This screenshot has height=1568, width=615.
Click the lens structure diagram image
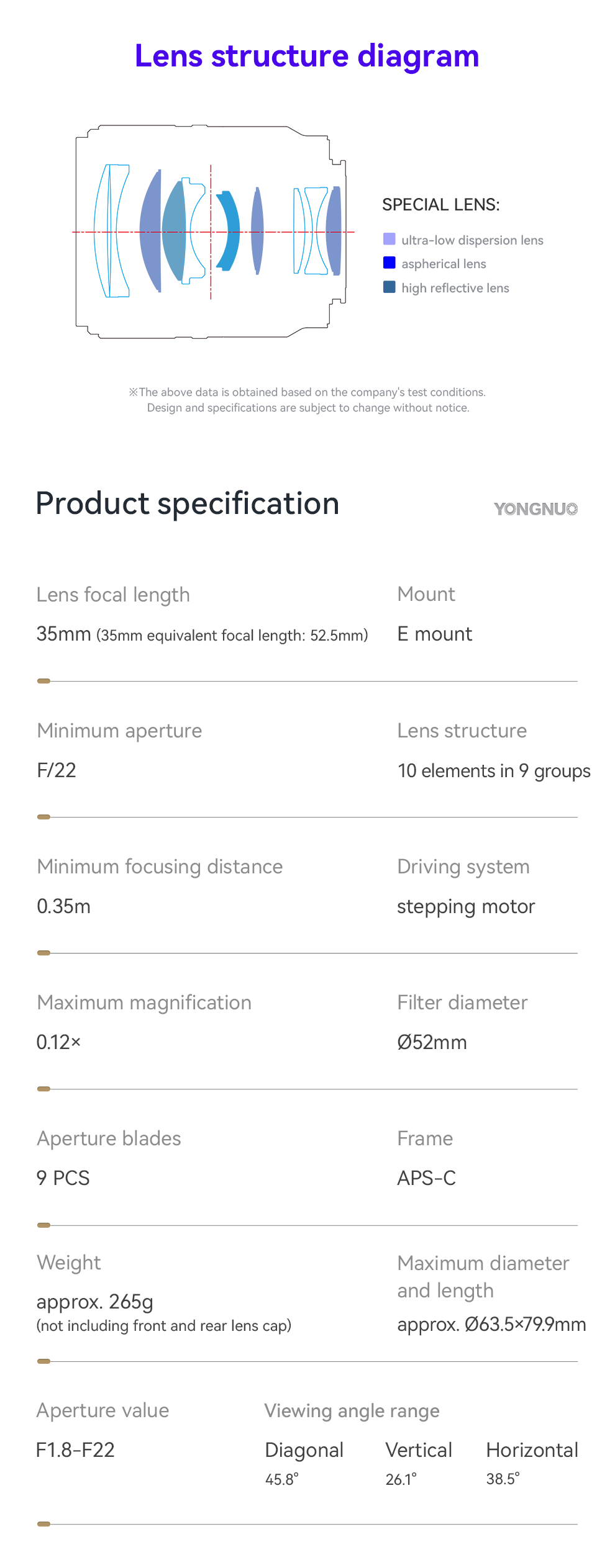tap(211, 232)
